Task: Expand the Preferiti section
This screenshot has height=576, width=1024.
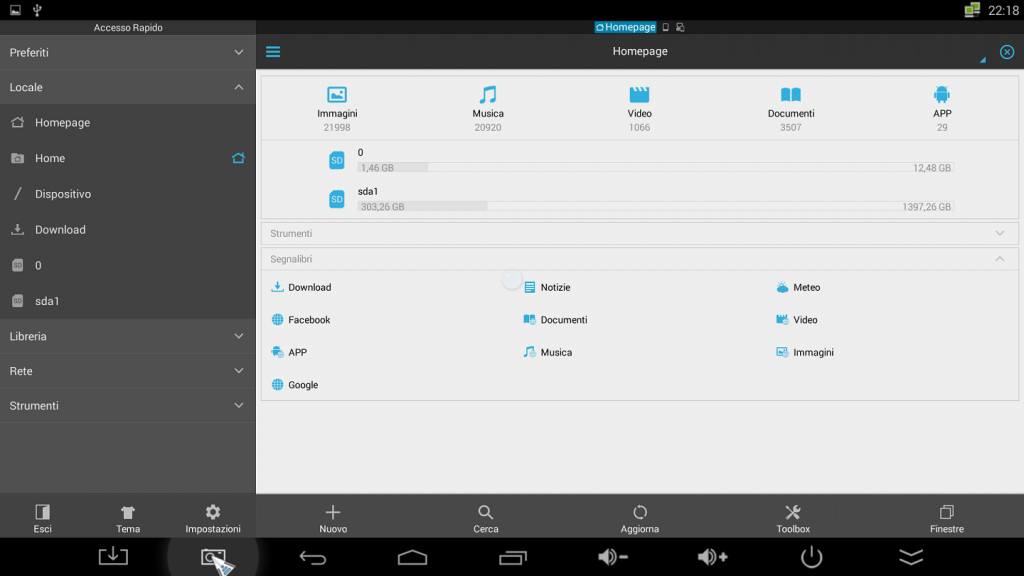Action: pyautogui.click(x=238, y=52)
